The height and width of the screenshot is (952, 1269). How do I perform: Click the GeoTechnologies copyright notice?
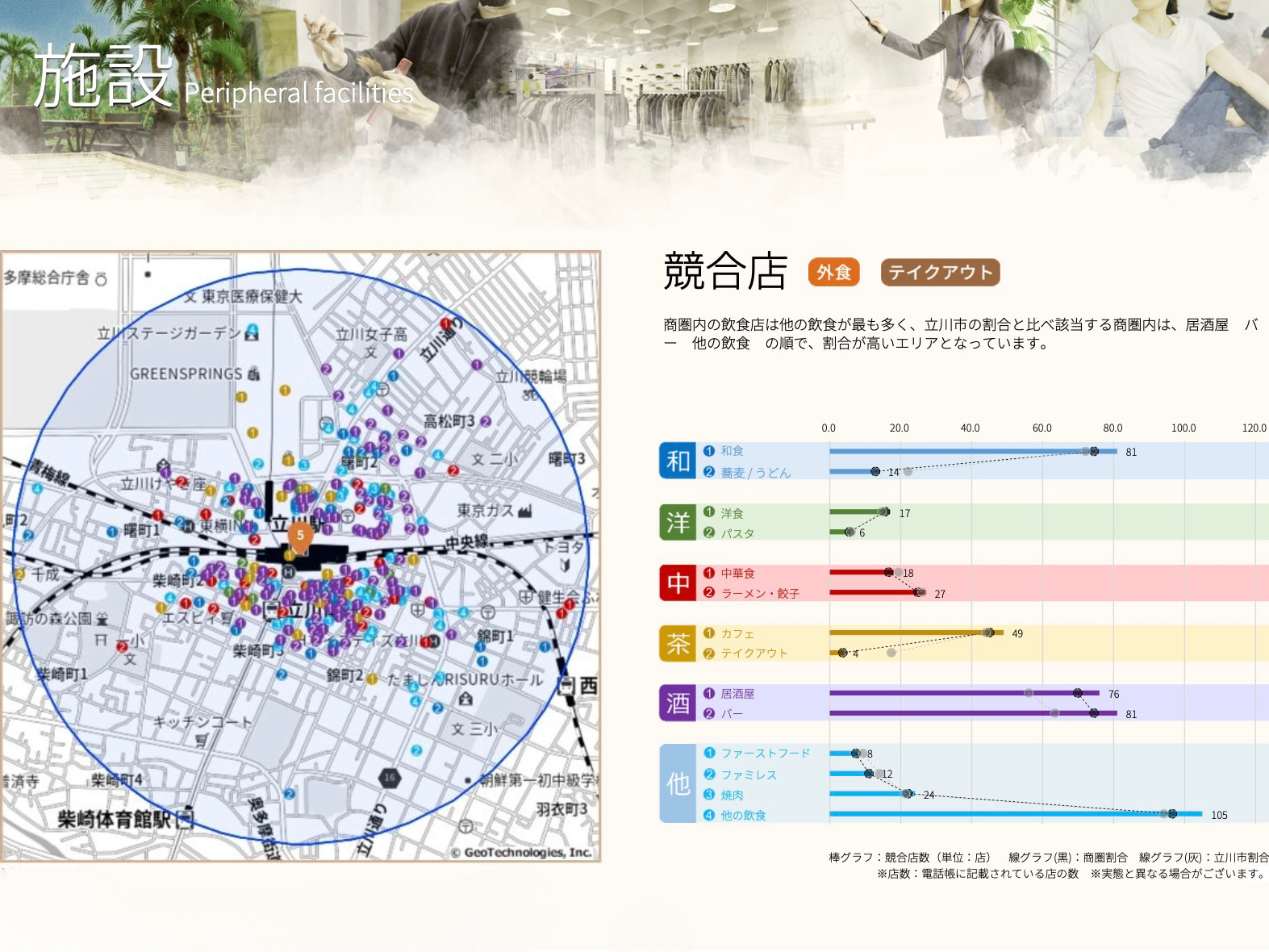(x=521, y=852)
